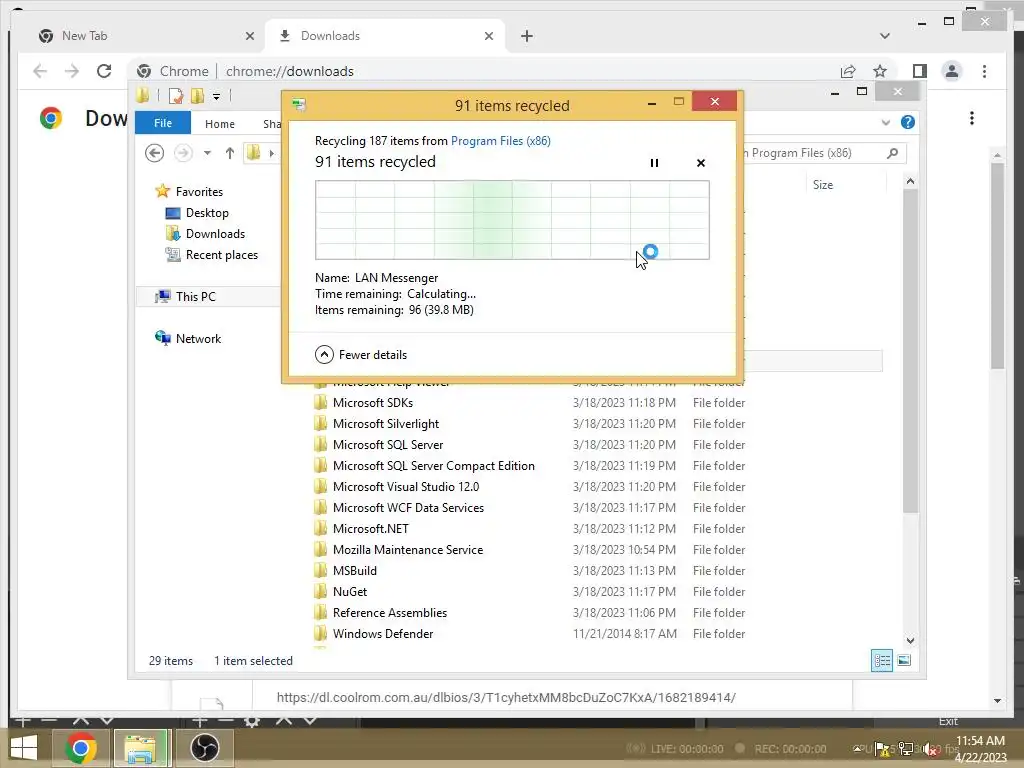Click the Explorer scroll up arrow
Viewport: 1024px width, 768px height.
tap(910, 181)
